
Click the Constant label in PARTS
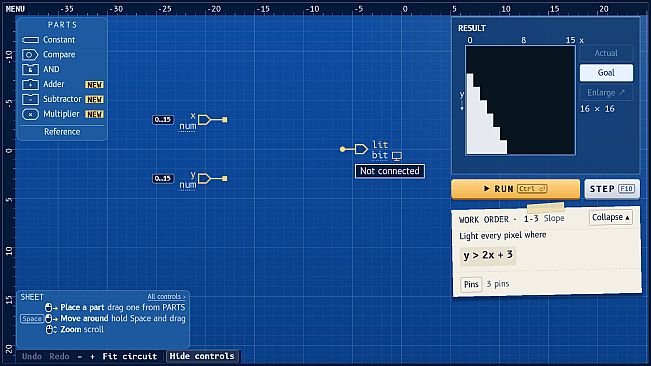point(59,40)
